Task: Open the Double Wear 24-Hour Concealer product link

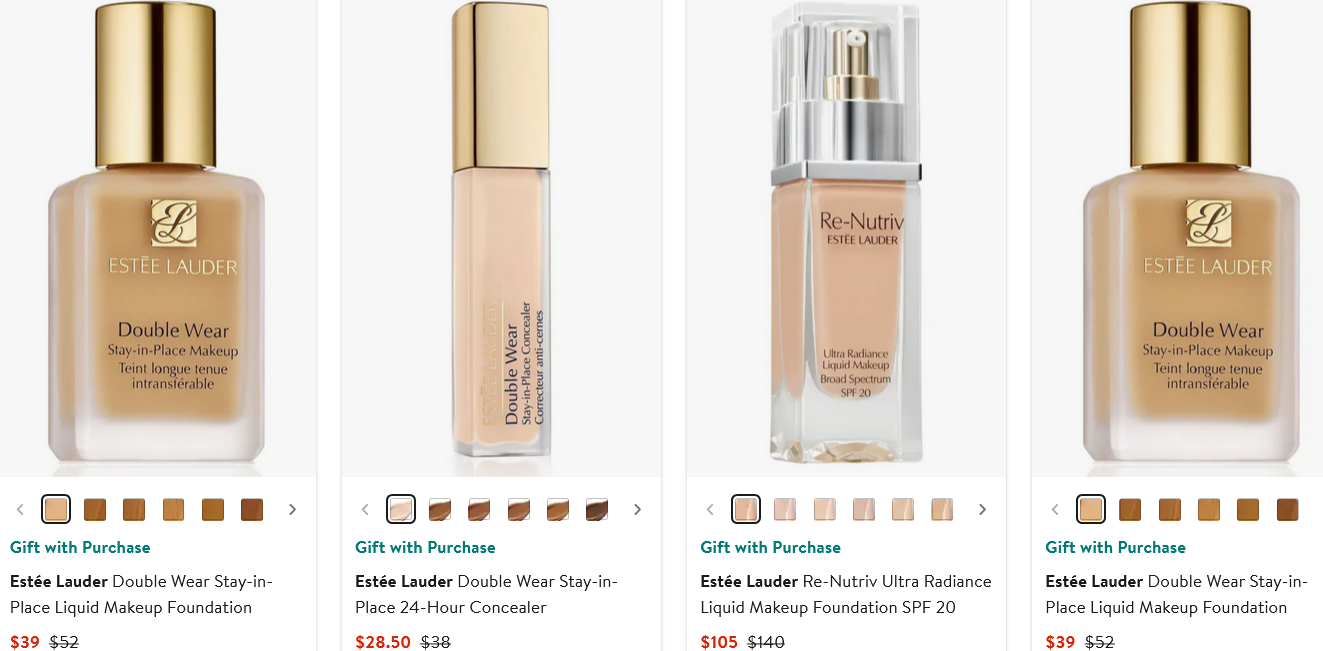Action: pos(486,594)
